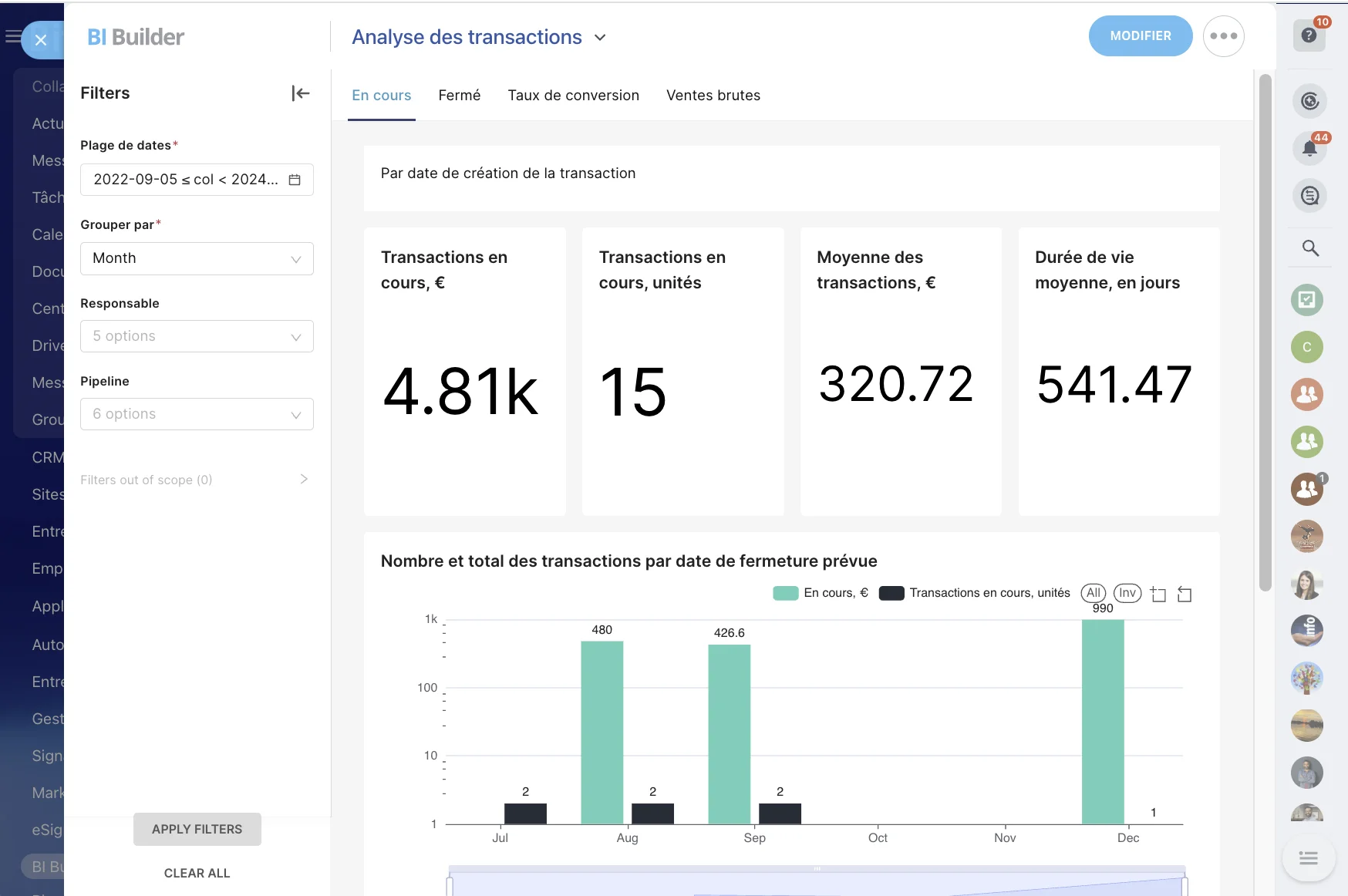The image size is (1348, 896).
Task: Open the calendar icon in date range
Action: point(295,180)
